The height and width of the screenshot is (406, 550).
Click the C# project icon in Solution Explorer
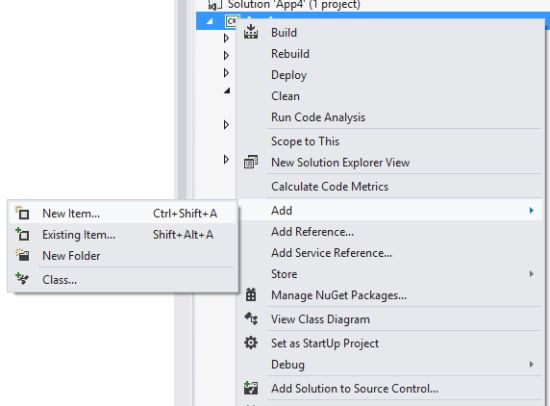pyautogui.click(x=232, y=21)
